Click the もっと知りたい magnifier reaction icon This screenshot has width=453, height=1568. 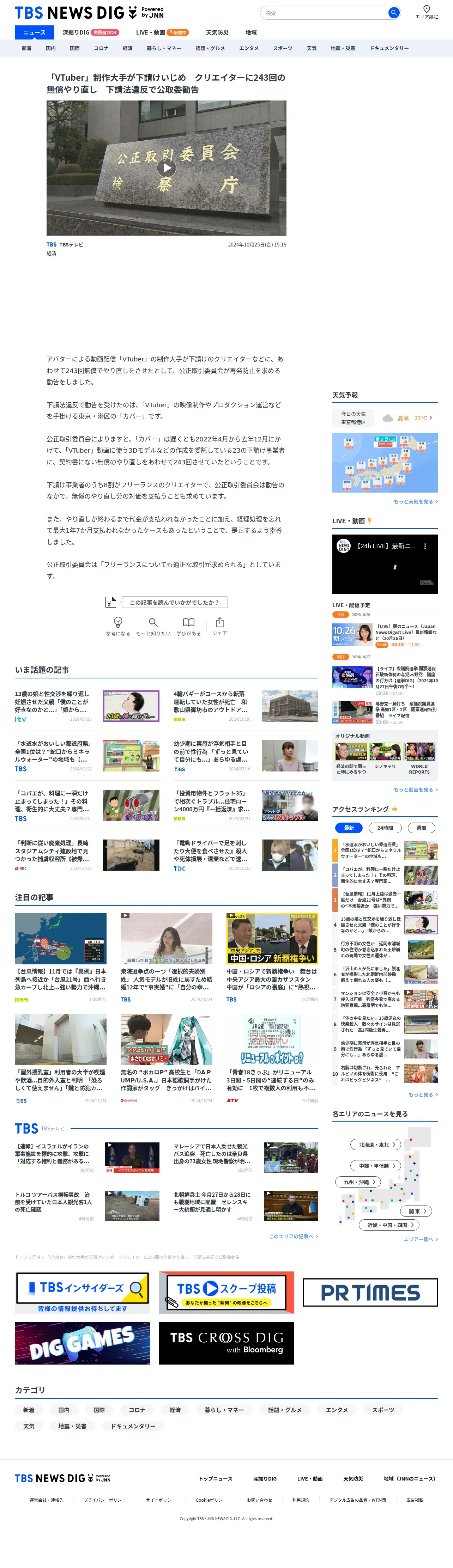[x=153, y=622]
